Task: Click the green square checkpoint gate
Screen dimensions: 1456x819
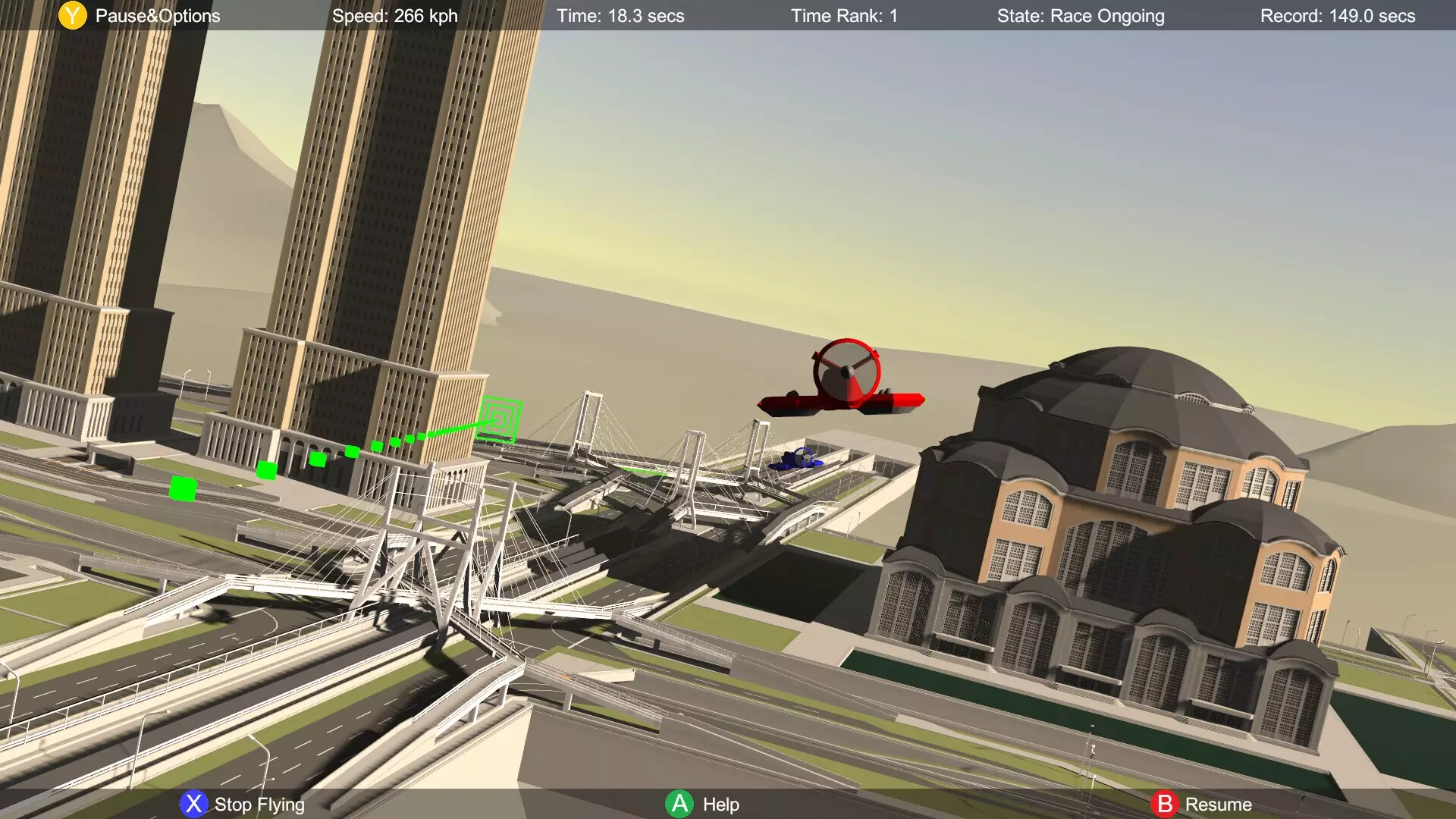Action: 500,419
